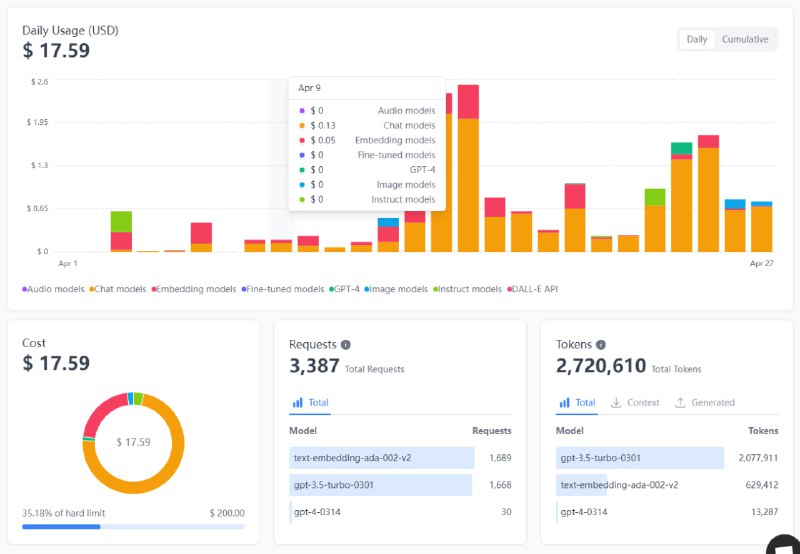The width and height of the screenshot is (800, 554).
Task: Click the upload arrow icon beside Generated
Action: coord(680,403)
